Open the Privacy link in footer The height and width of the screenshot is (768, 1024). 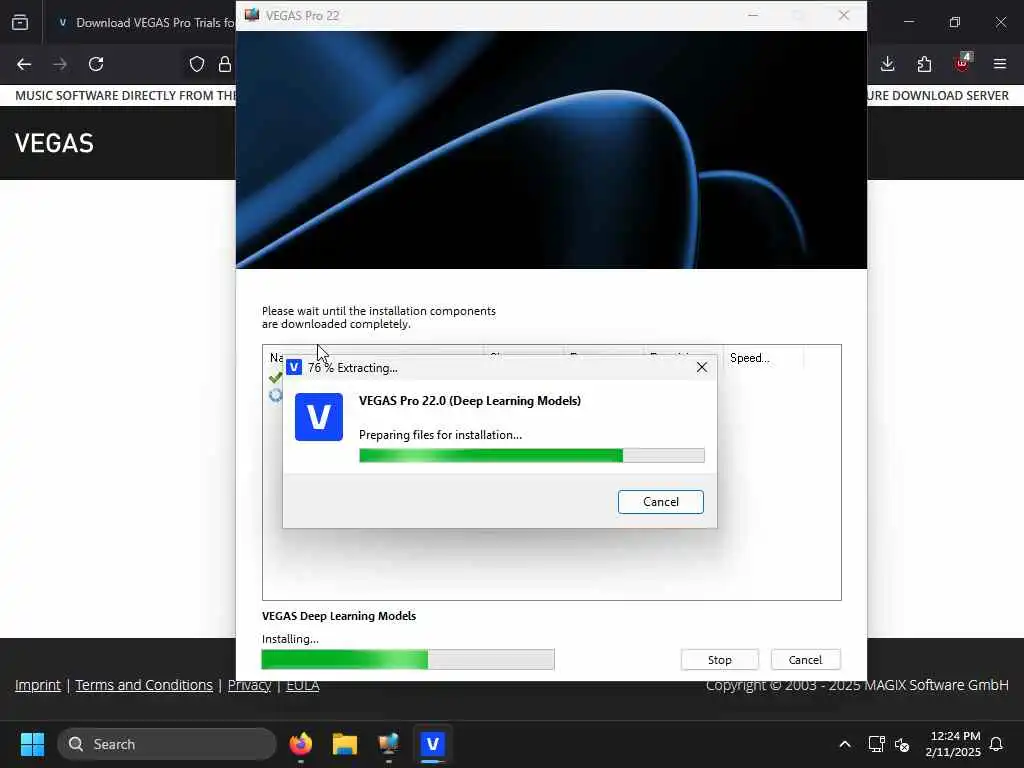249,685
